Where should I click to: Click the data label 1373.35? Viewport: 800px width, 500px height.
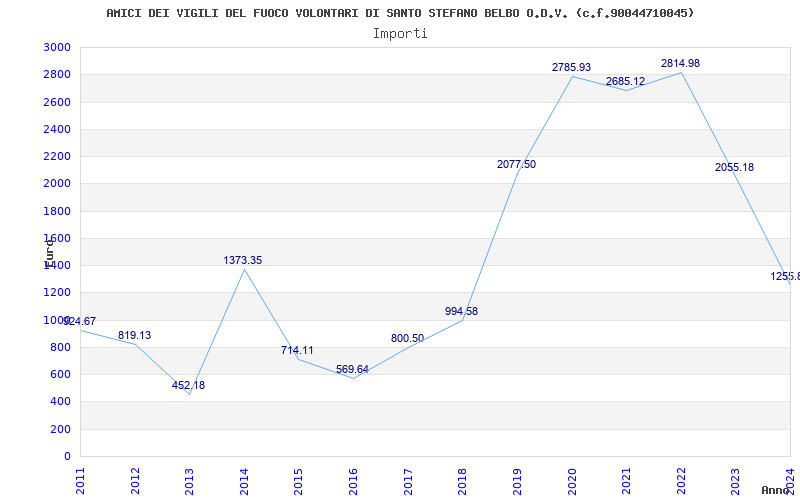[243, 260]
